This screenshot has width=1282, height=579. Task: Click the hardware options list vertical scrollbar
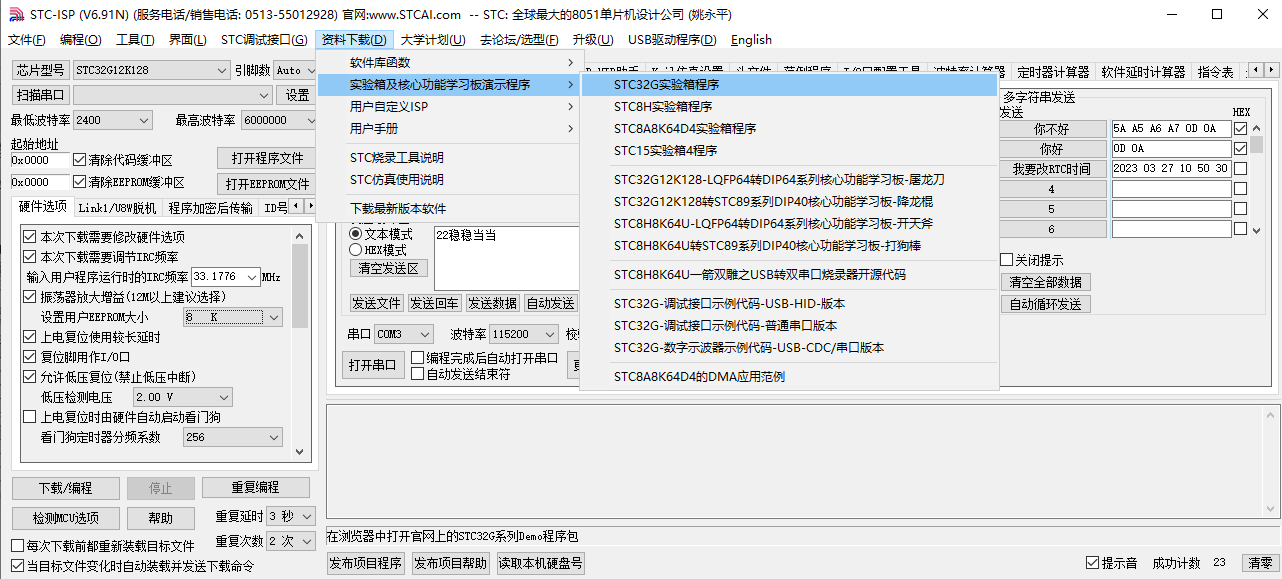point(300,343)
